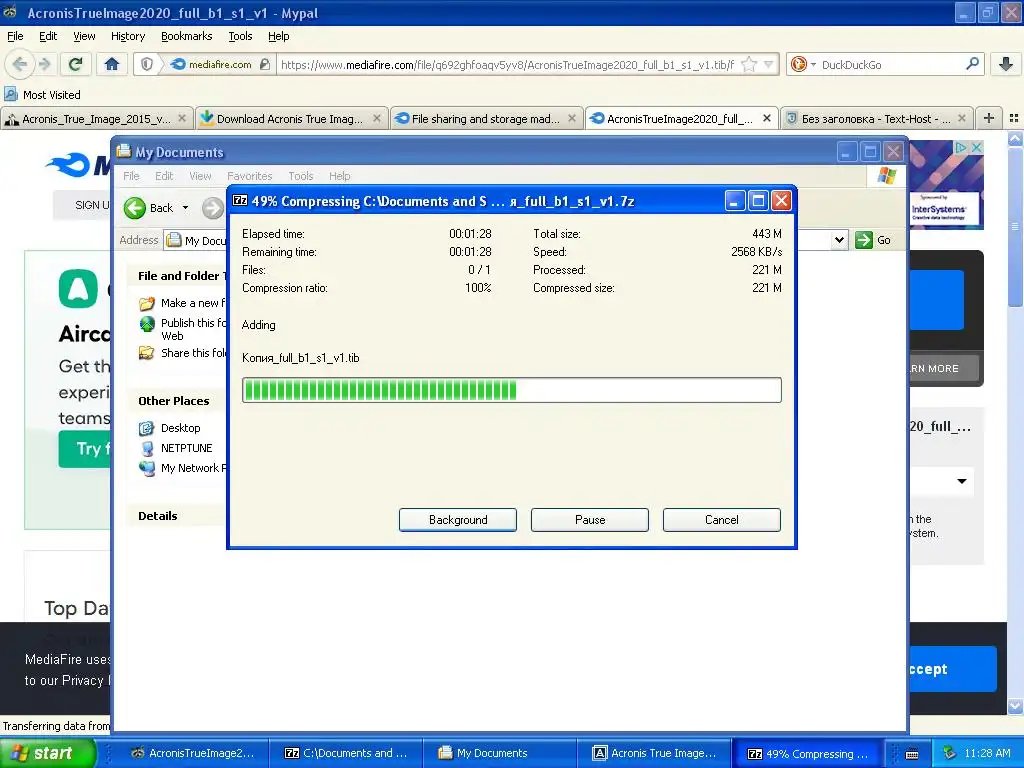Screen dimensions: 1024x768
Task: Switch to File sharing and storage tab
Action: pyautogui.click(x=485, y=119)
